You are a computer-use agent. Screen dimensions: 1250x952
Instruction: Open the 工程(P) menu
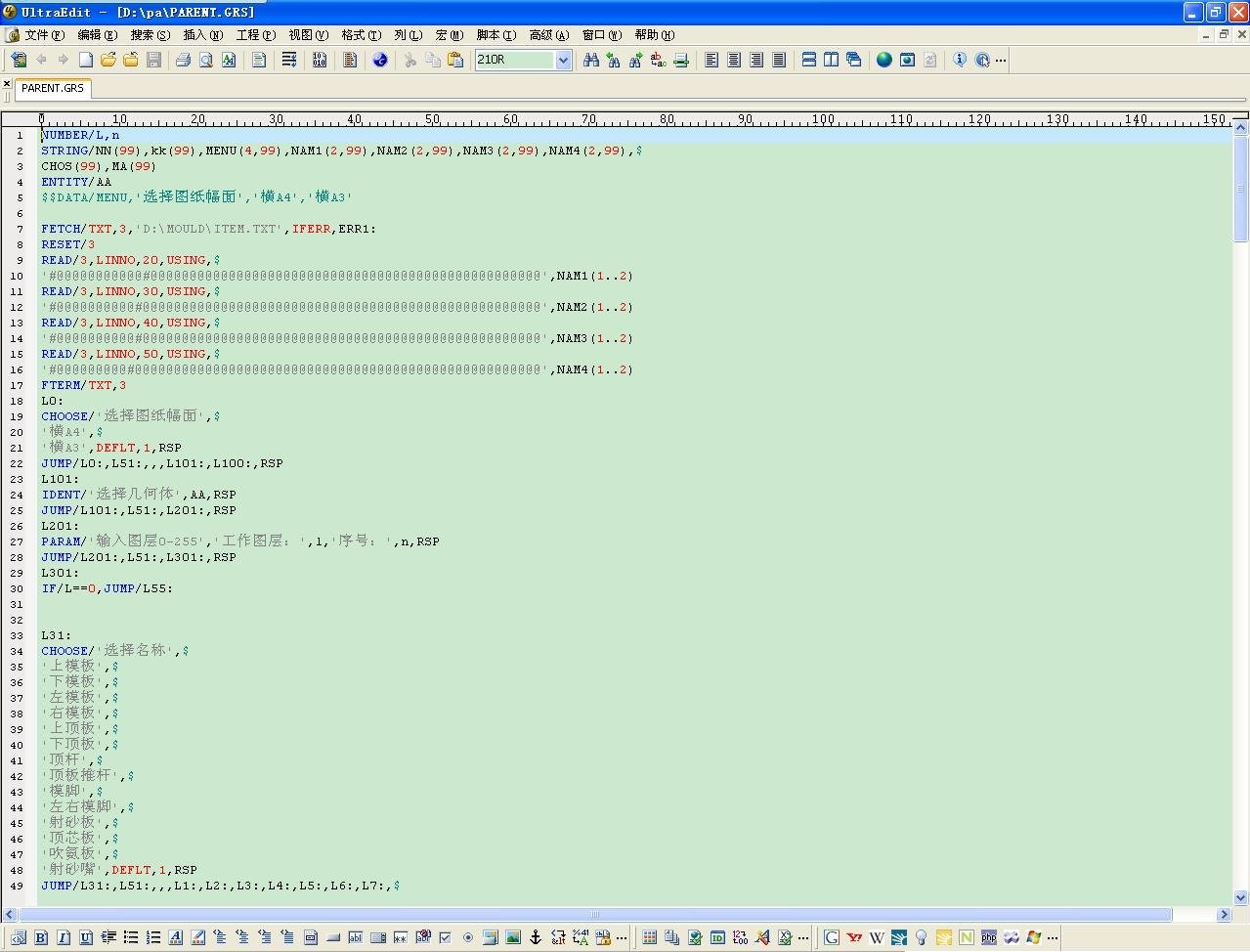(x=256, y=35)
